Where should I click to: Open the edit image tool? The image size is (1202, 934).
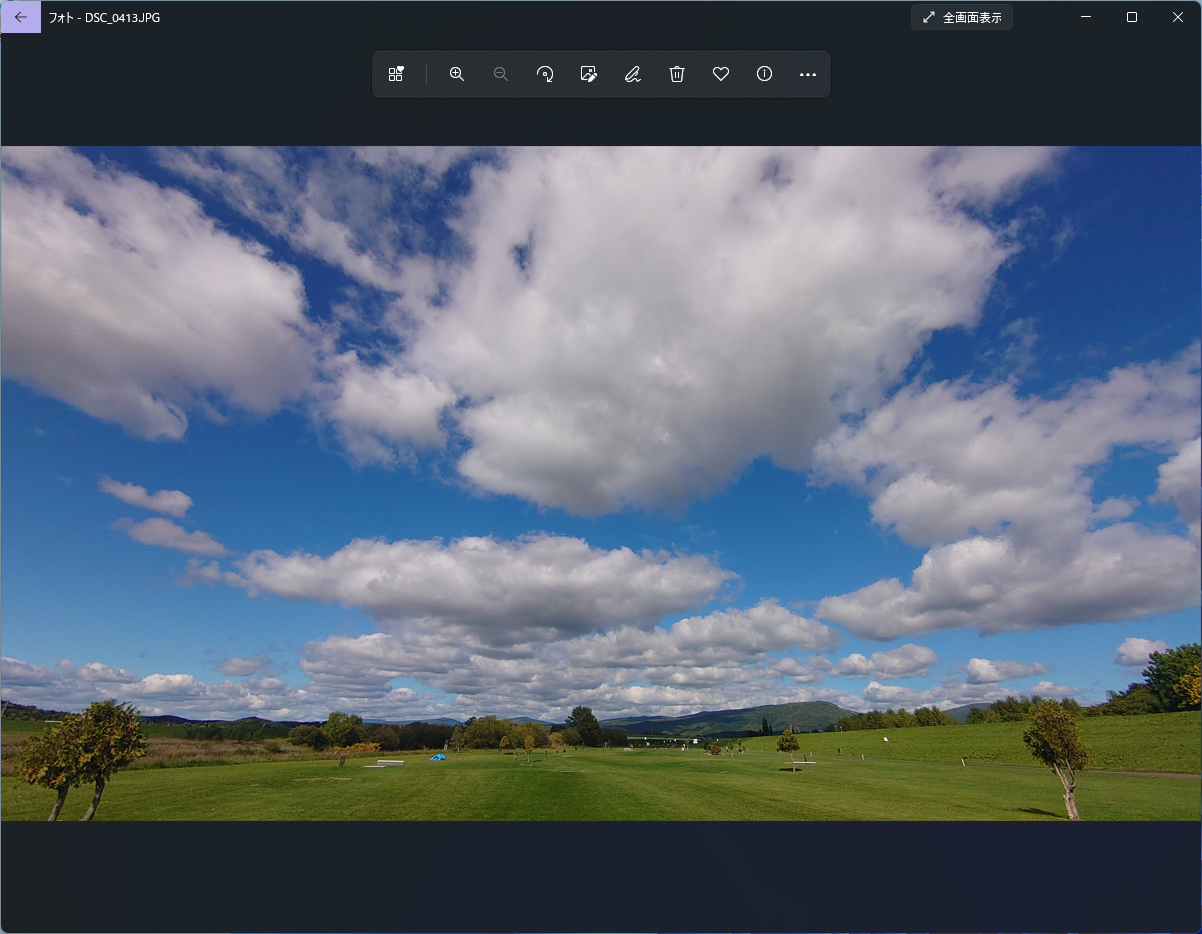click(589, 74)
